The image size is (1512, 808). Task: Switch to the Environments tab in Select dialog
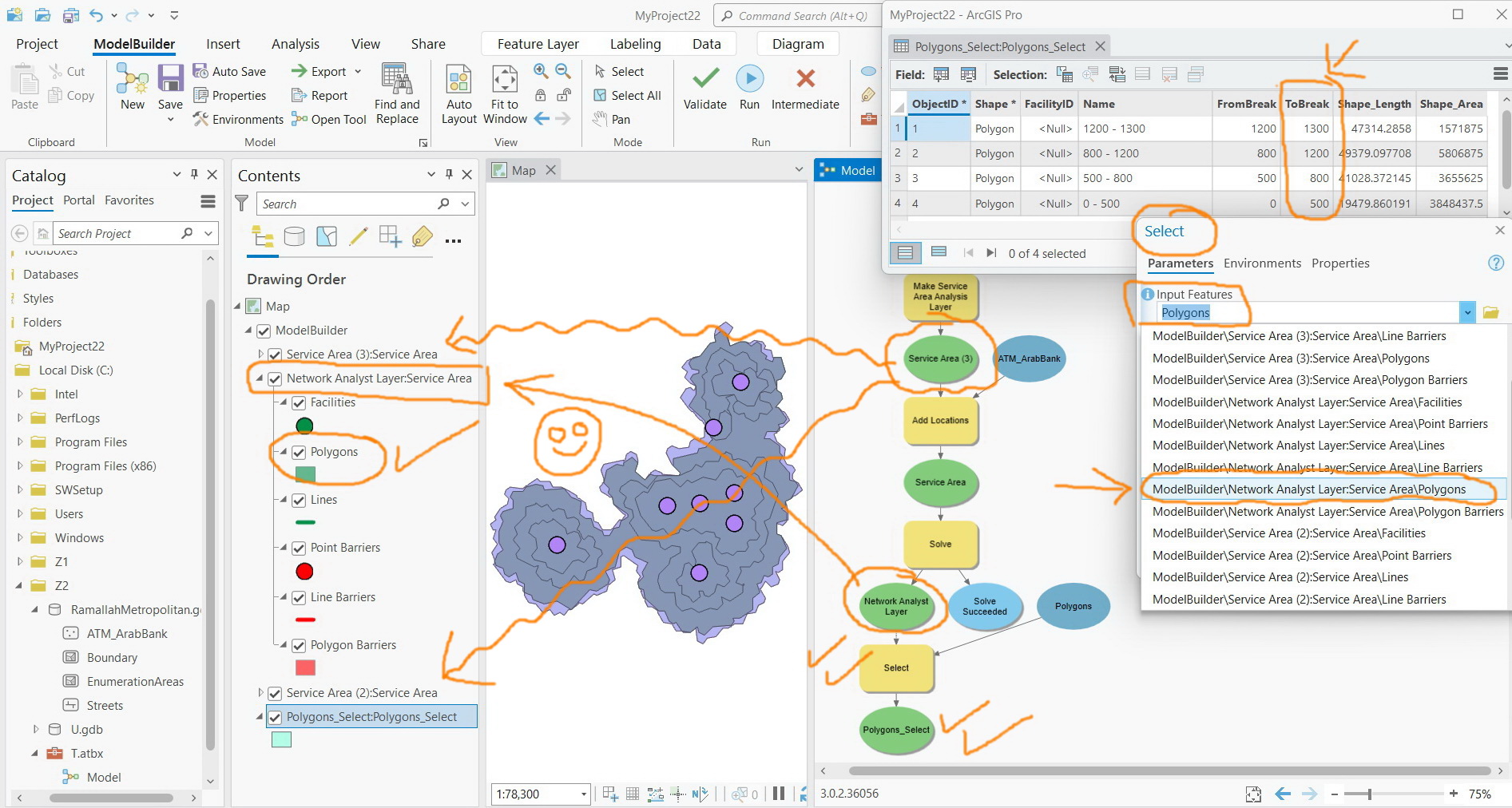(x=1261, y=263)
